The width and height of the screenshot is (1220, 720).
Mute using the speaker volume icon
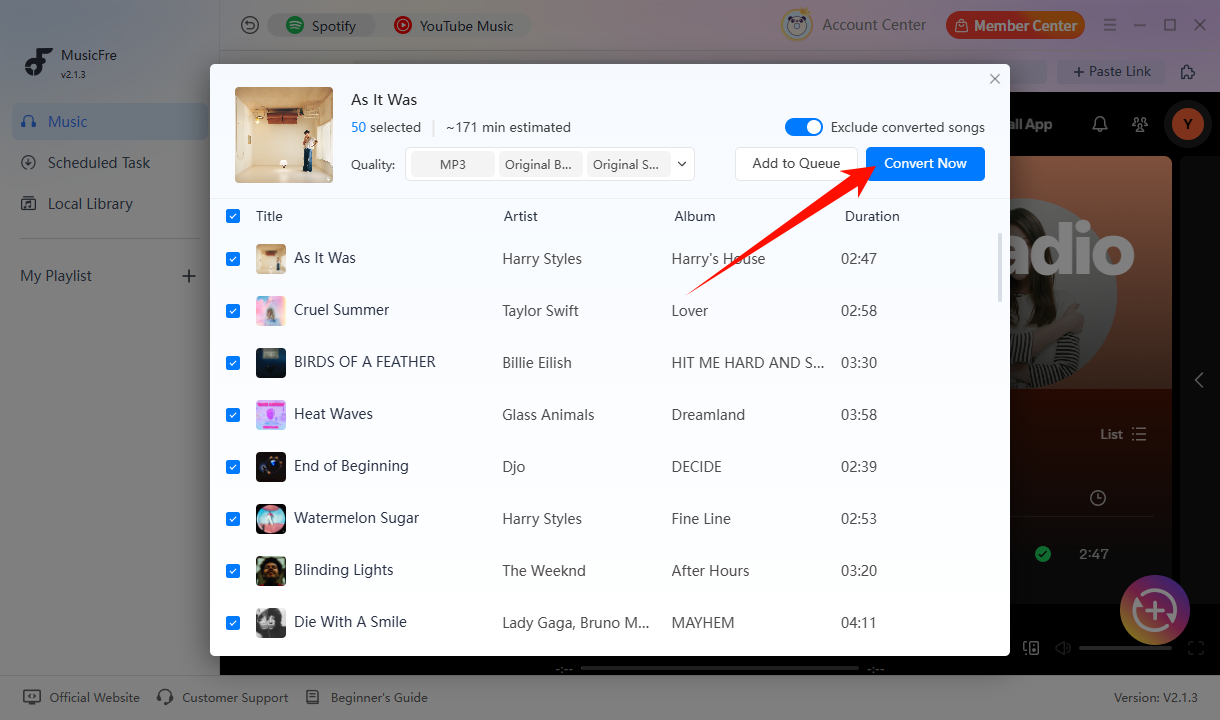[1063, 648]
